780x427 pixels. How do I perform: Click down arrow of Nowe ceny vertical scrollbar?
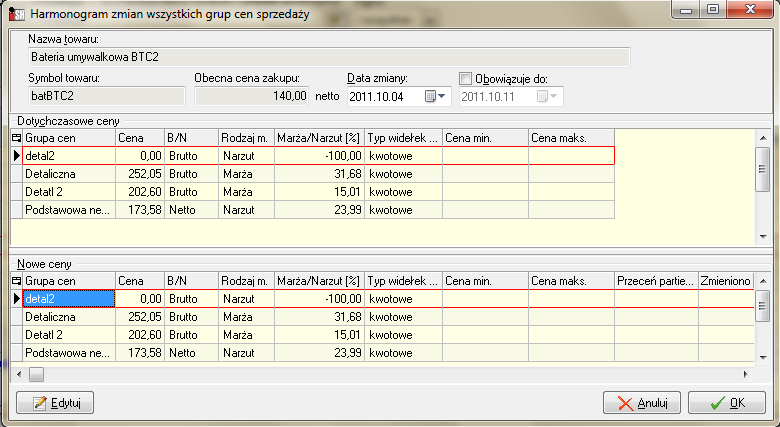[x=763, y=357]
